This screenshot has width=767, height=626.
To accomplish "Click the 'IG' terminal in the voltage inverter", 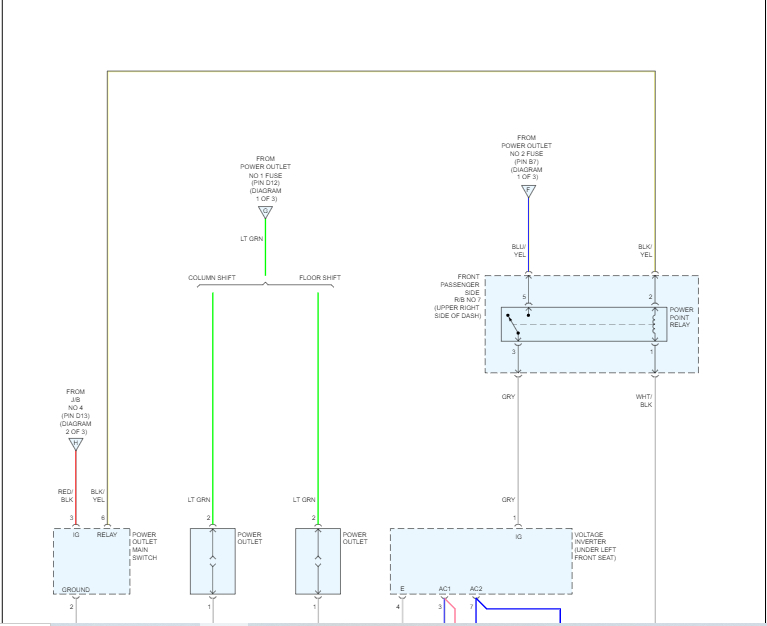I will [519, 537].
